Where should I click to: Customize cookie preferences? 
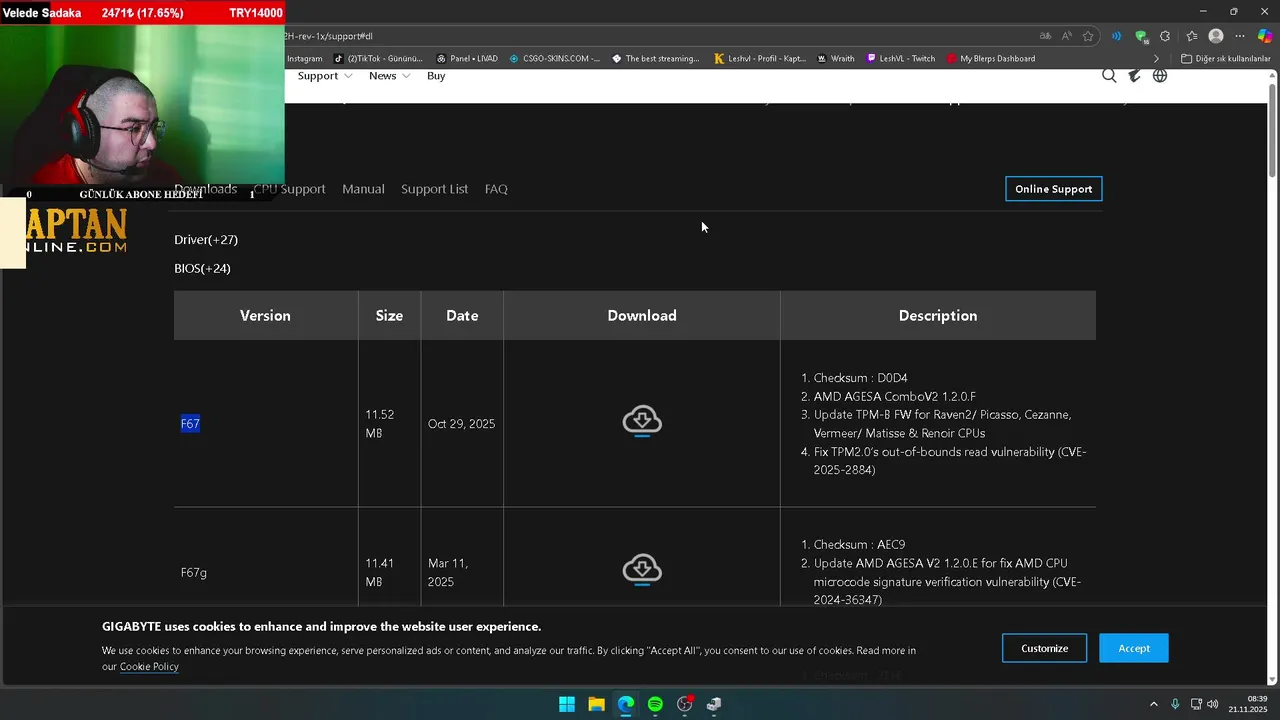[x=1045, y=648]
